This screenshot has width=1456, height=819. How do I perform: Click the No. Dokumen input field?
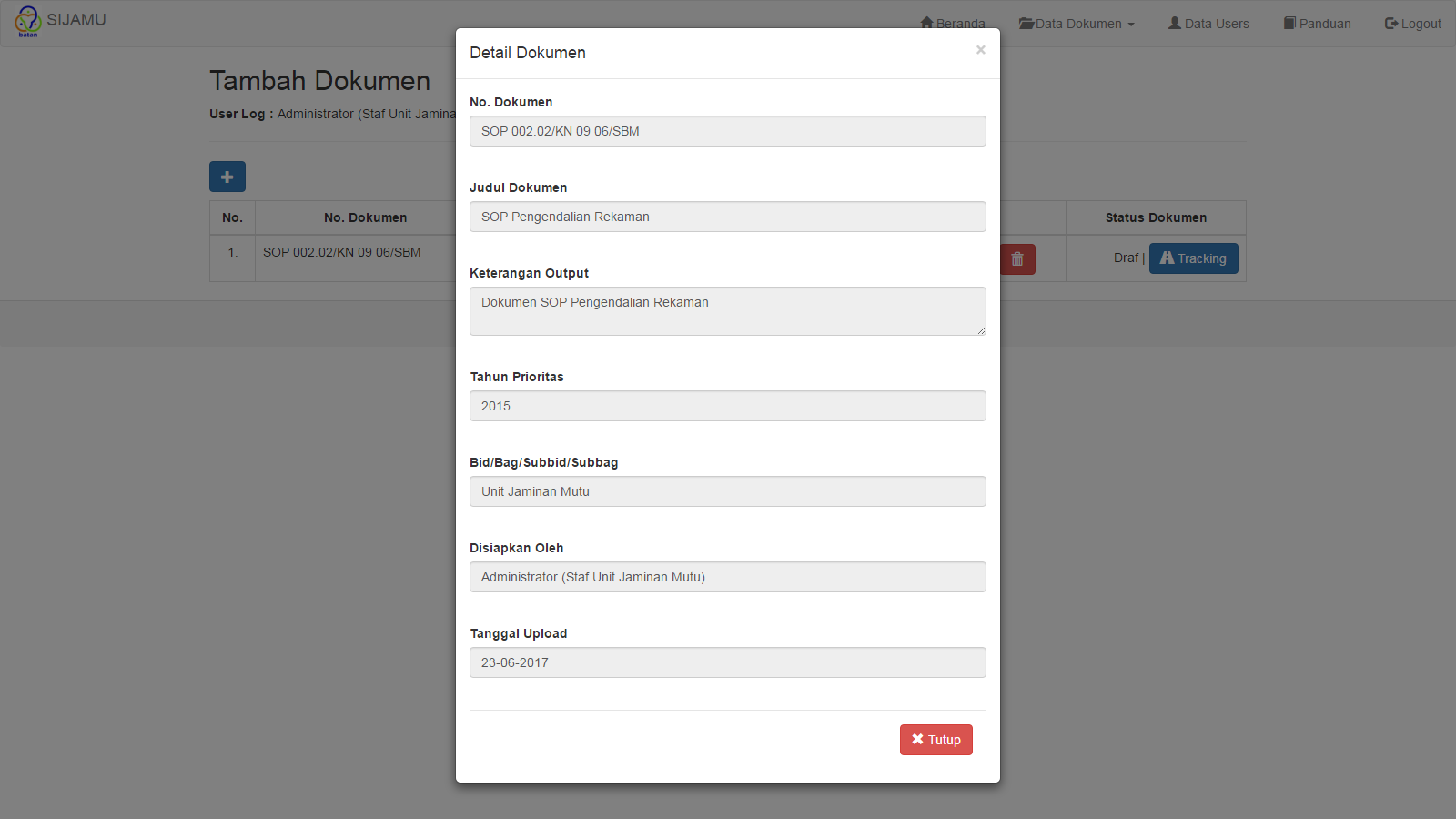coord(728,131)
